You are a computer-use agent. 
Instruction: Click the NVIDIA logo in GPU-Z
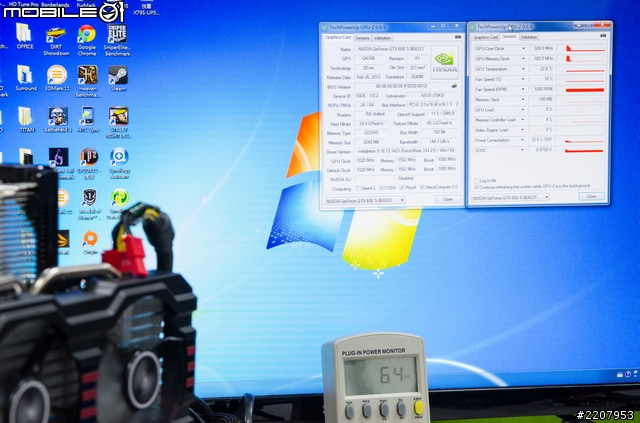(444, 62)
